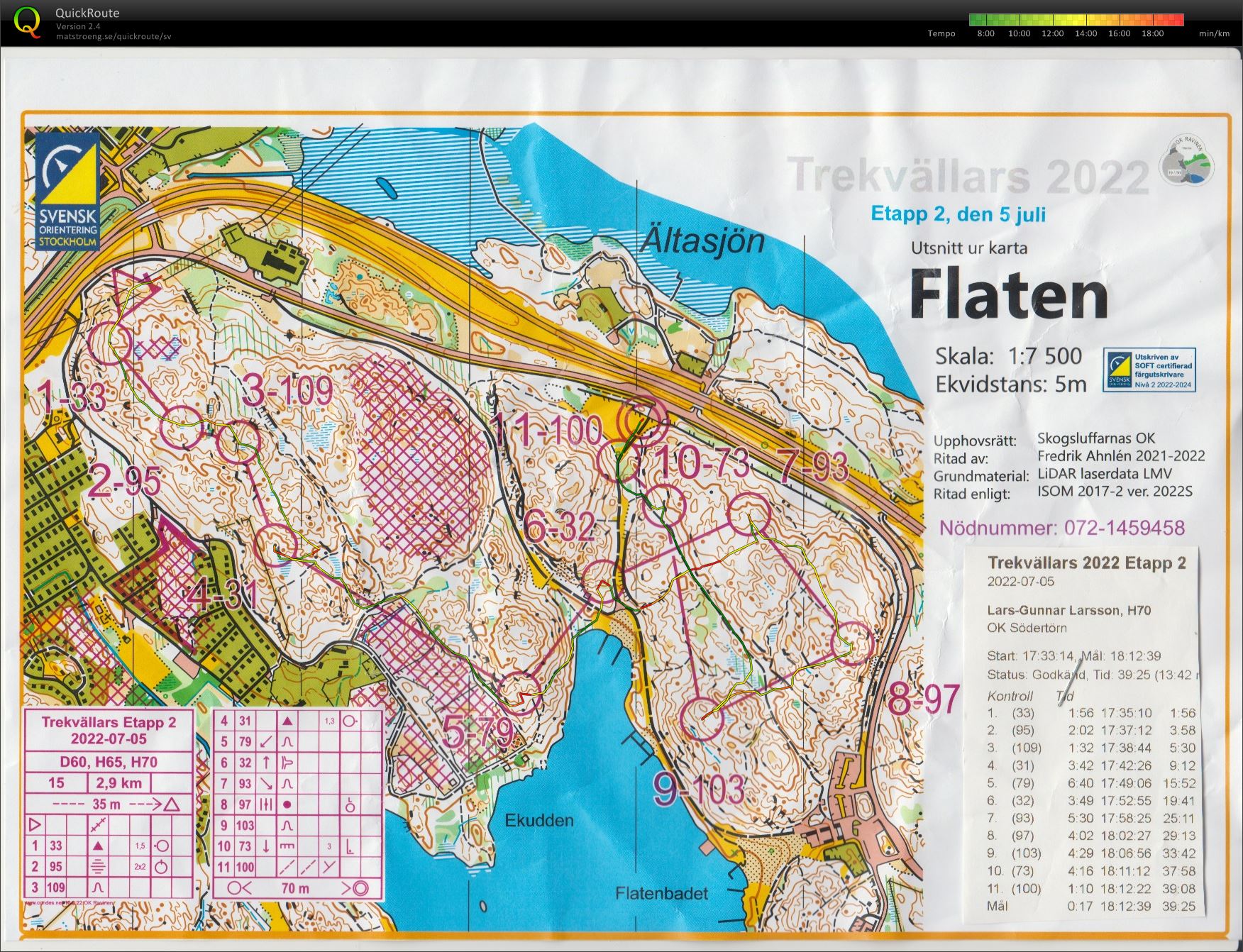Click the result row for control 11 (100)
This screenshot has width=1243, height=952.
[x=1091, y=888]
